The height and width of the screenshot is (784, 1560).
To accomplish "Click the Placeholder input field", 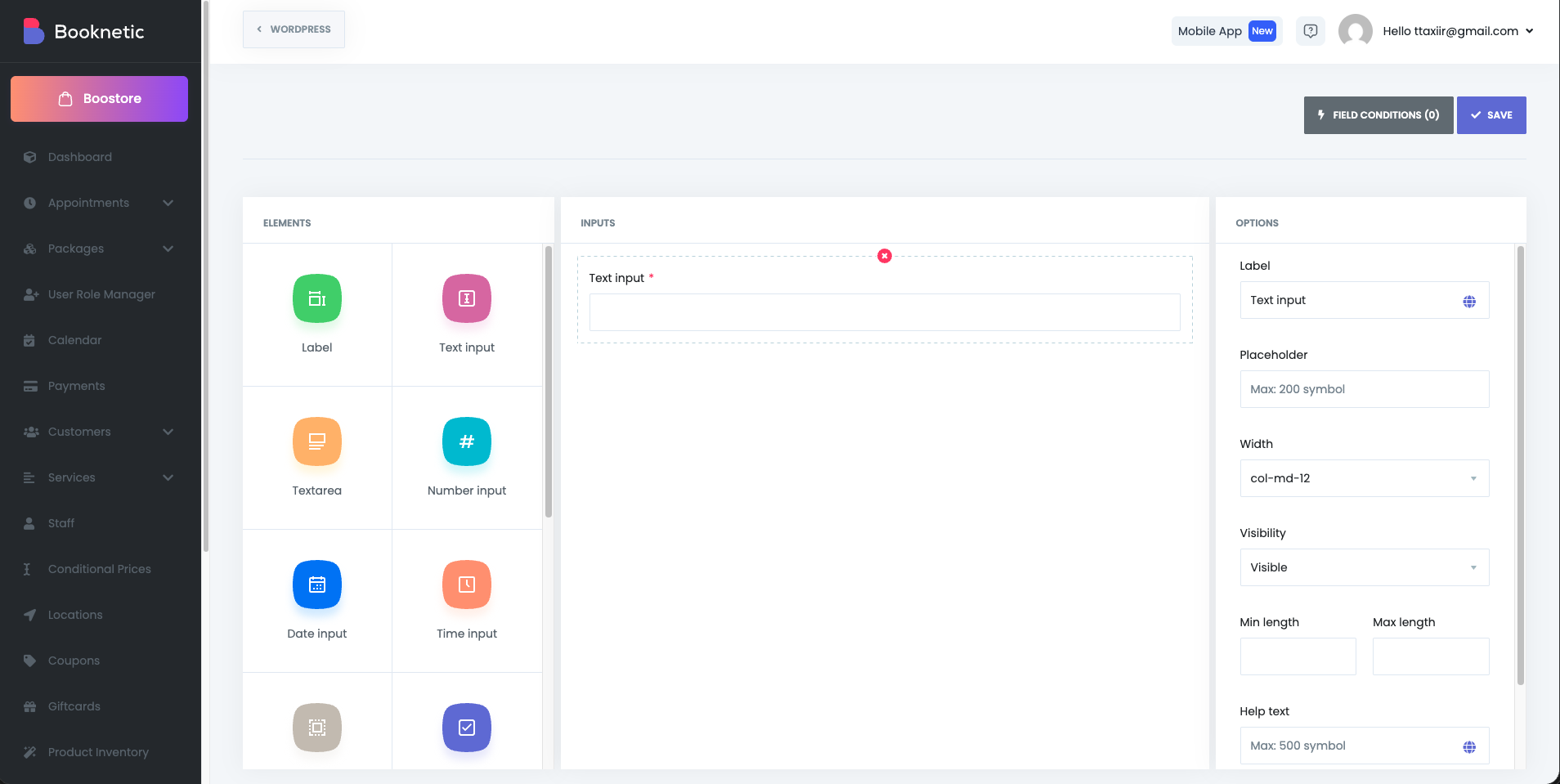I will click(1364, 389).
